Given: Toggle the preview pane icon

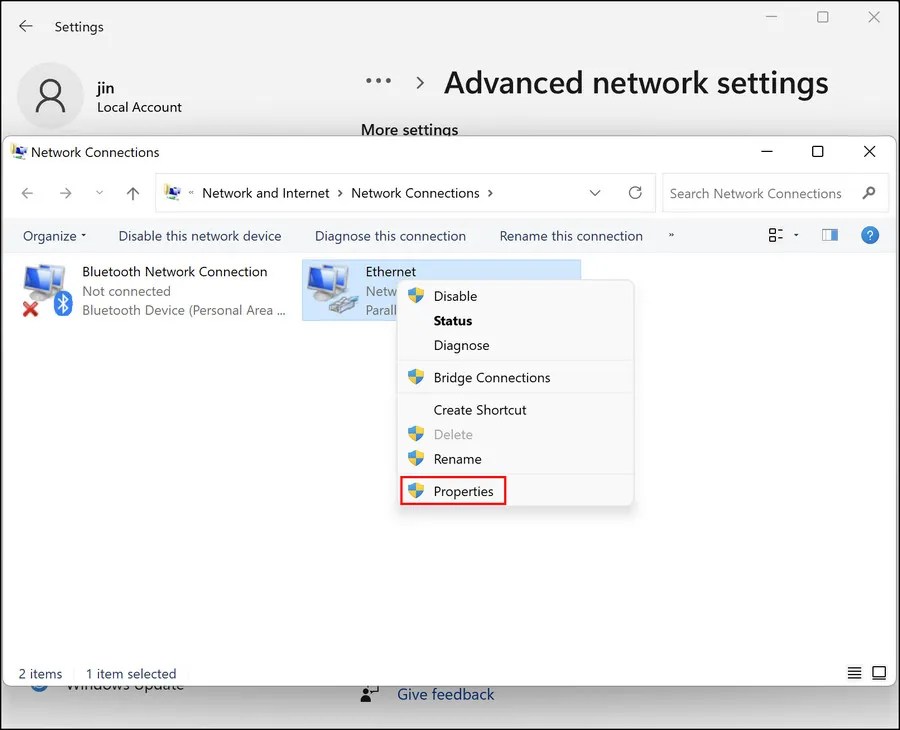Looking at the screenshot, I should point(829,235).
